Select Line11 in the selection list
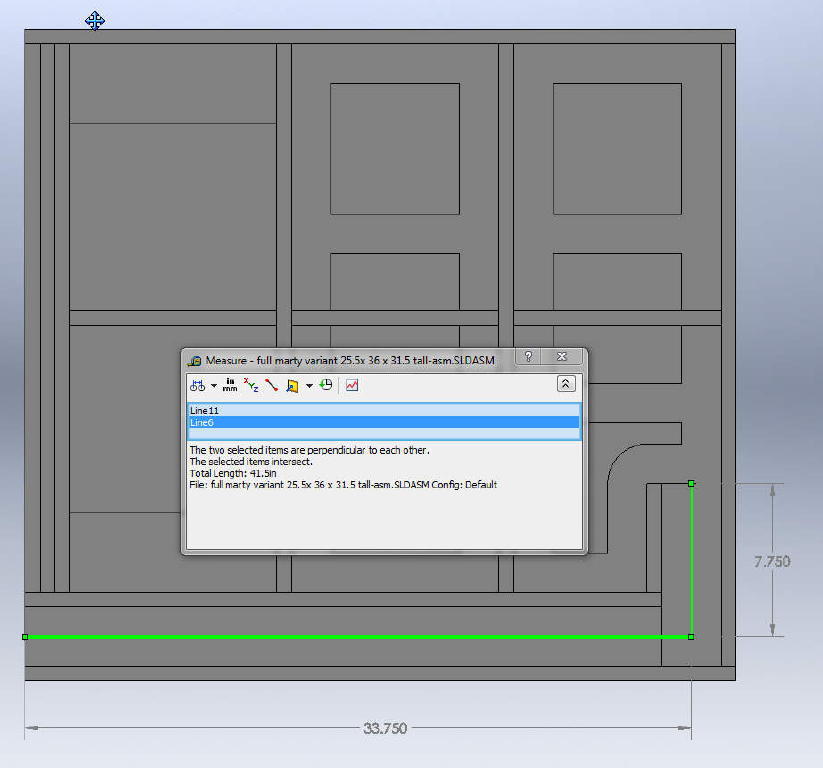Screen dimensions: 823x768 [384, 410]
